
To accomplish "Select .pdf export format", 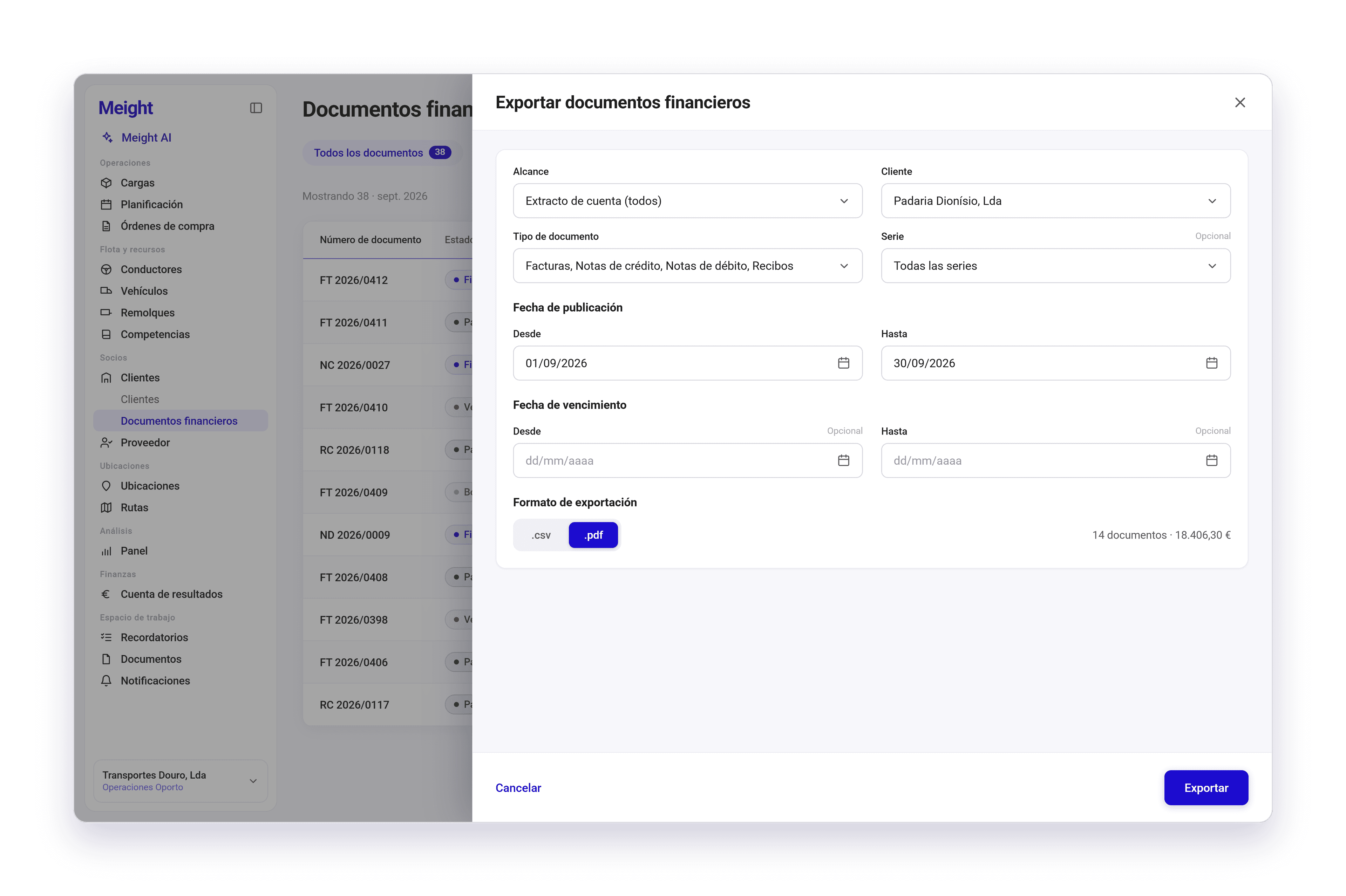I will [593, 535].
